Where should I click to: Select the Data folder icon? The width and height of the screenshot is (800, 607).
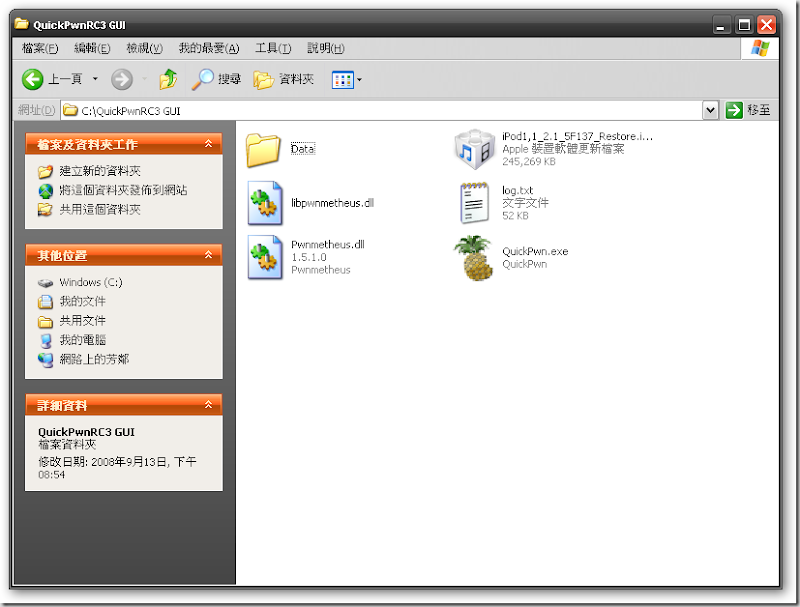coord(263,149)
